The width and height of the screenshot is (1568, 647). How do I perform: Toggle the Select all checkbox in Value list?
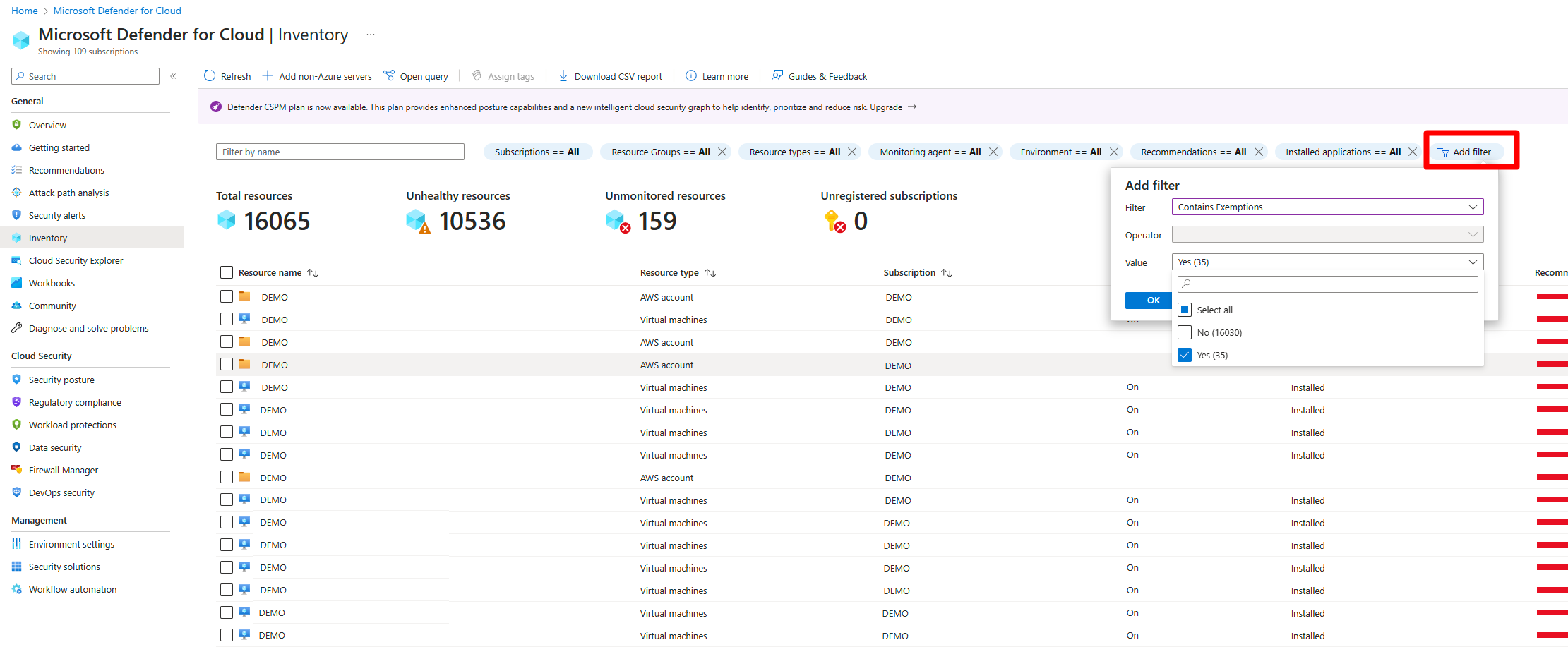tap(1185, 310)
